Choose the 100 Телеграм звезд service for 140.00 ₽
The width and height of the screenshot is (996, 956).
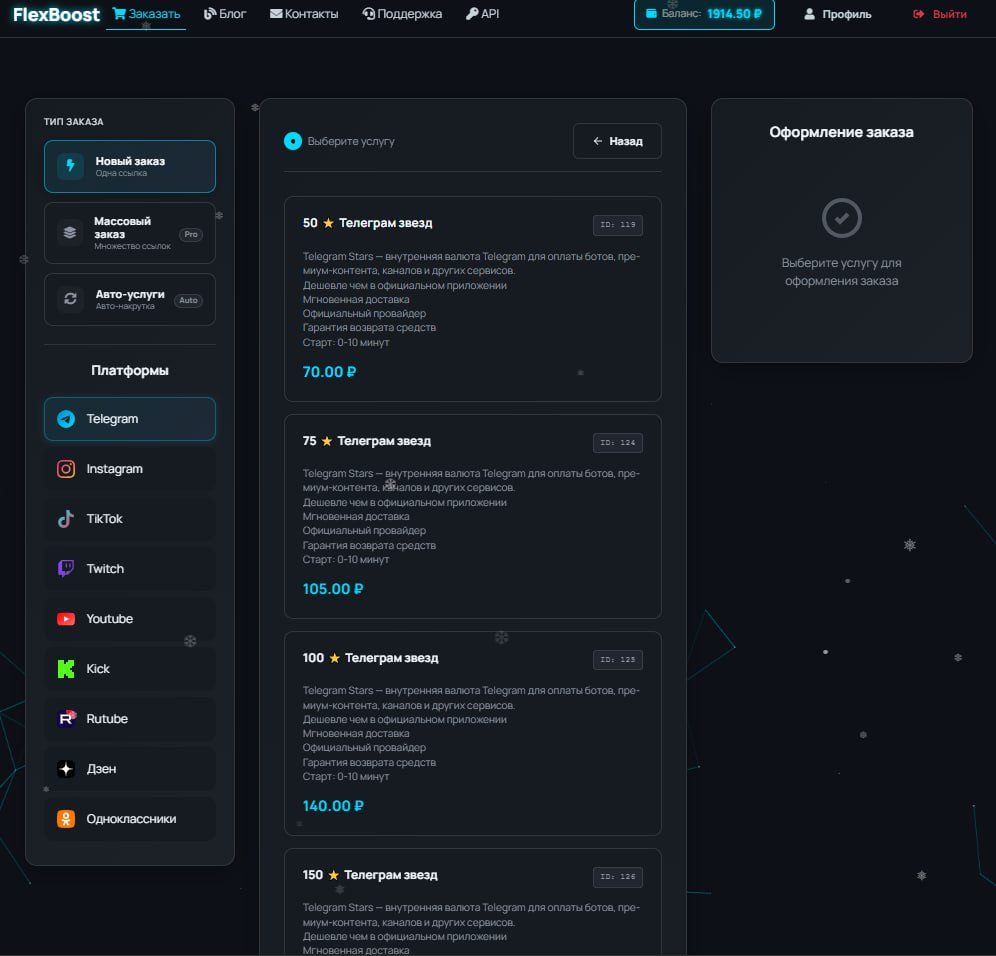tap(472, 733)
